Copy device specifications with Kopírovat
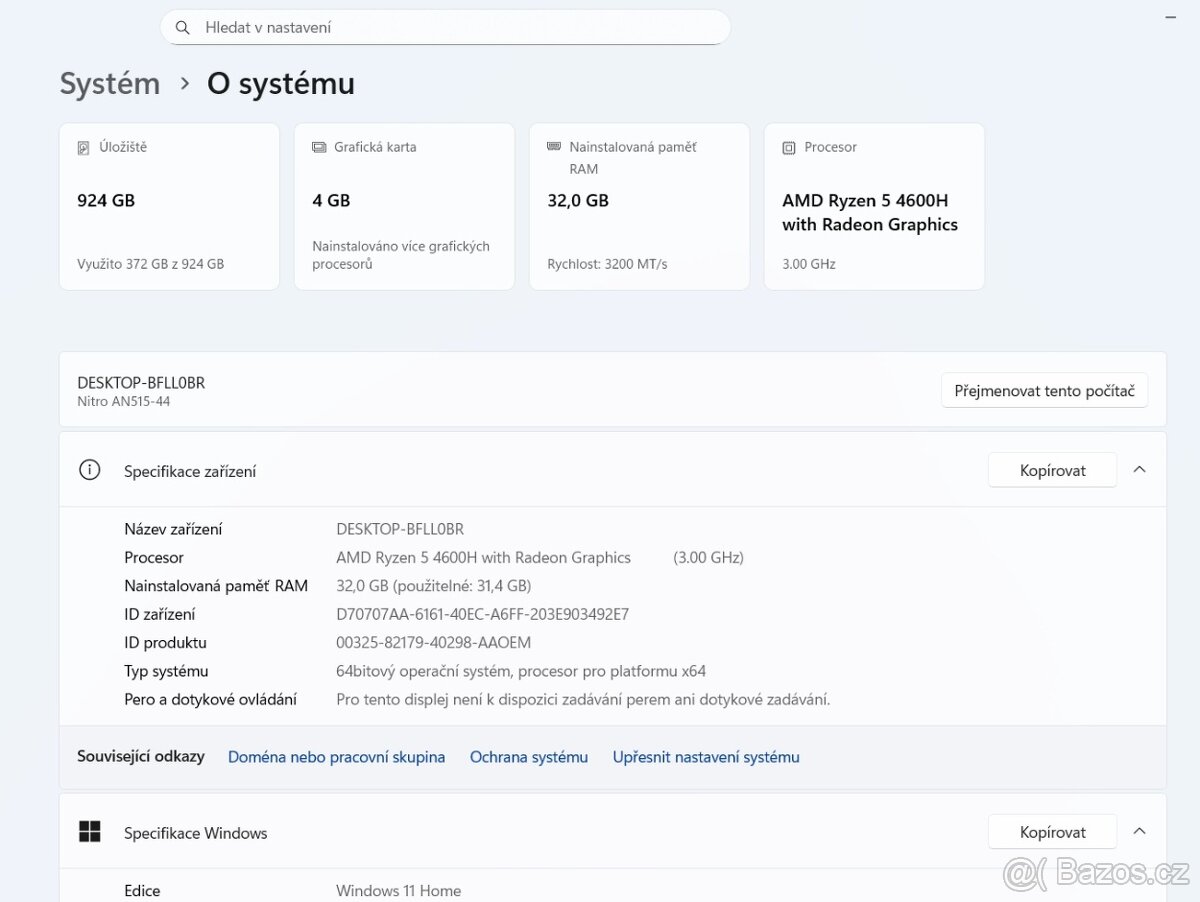This screenshot has height=902, width=1200. click(x=1052, y=470)
